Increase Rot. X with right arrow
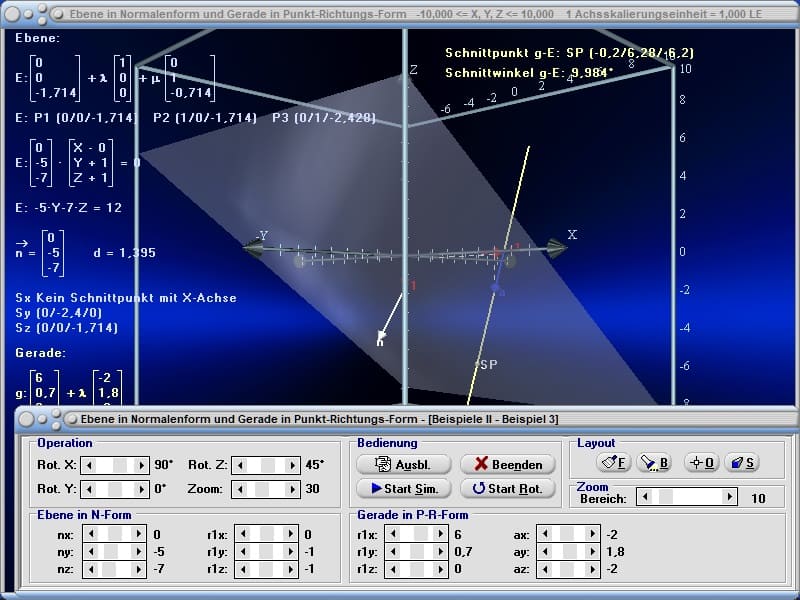This screenshot has width=800, height=600. click(142, 465)
